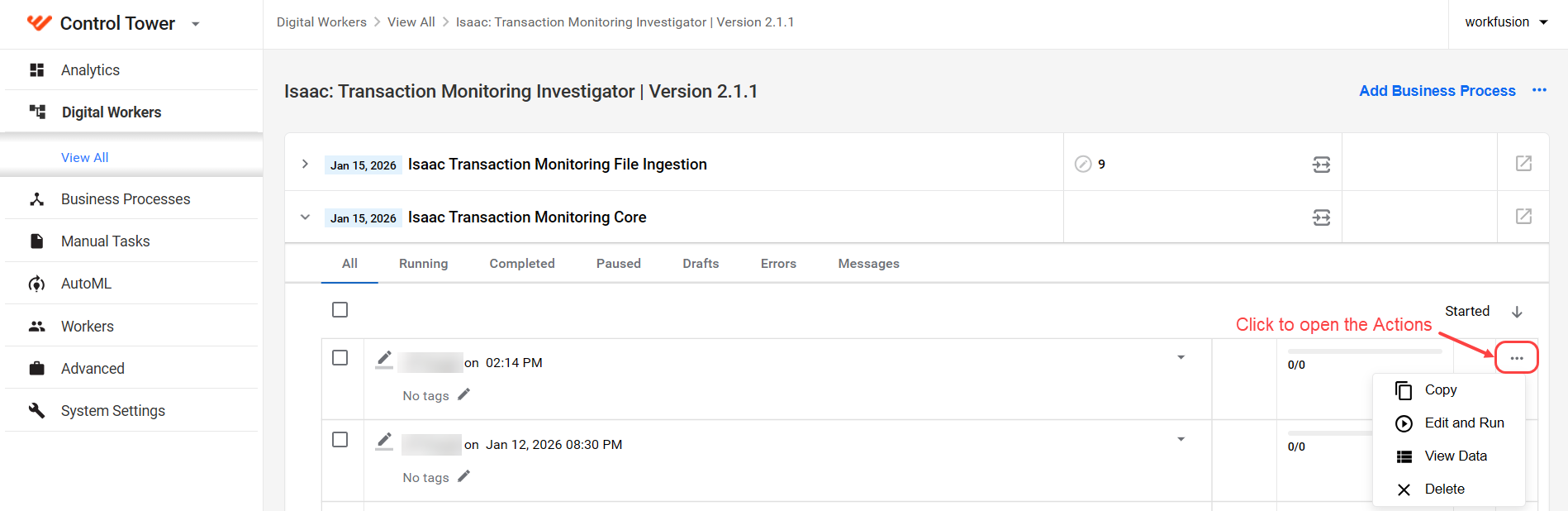
Task: Check the Jan 12, 2026 instance checkbox
Action: [340, 440]
